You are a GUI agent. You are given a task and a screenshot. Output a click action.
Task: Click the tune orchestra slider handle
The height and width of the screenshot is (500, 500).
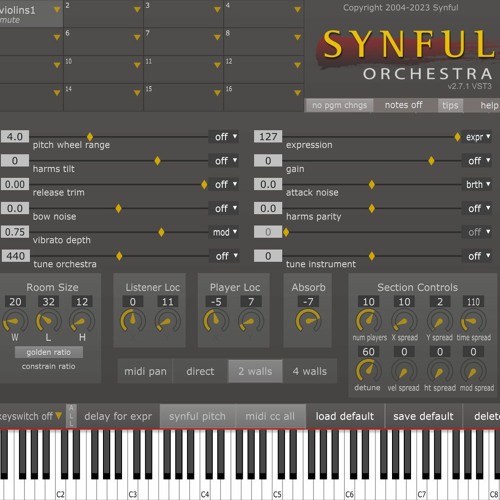tap(119, 256)
